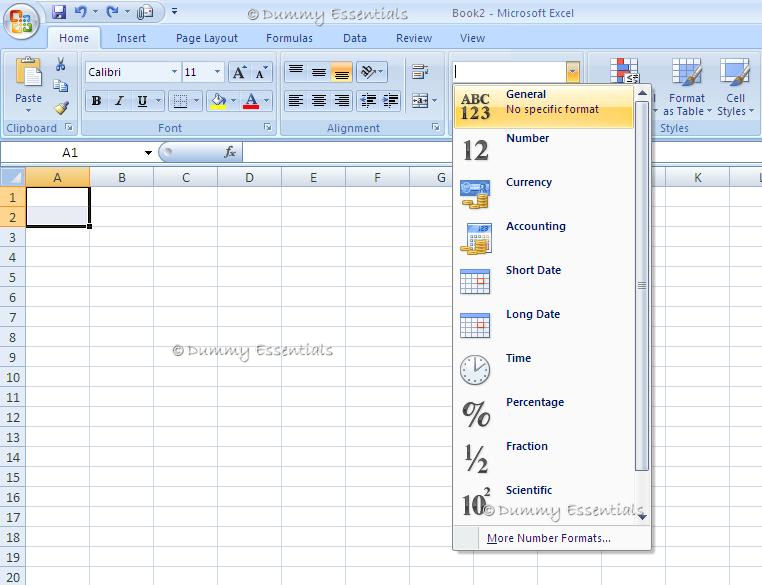762x585 pixels.
Task: Activate the Format Painter brush
Action: (61, 107)
